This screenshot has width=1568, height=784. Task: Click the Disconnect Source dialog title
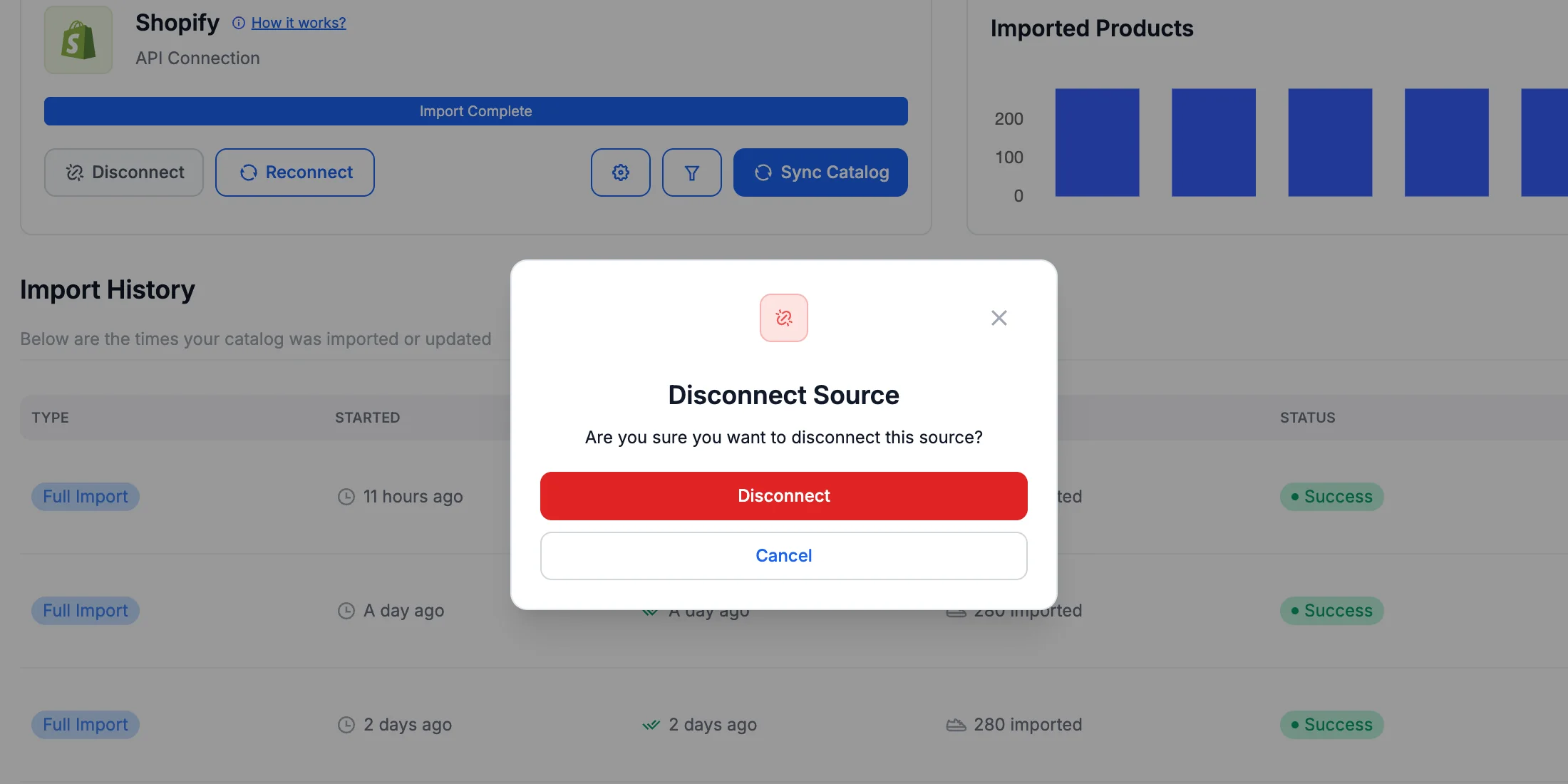point(783,395)
